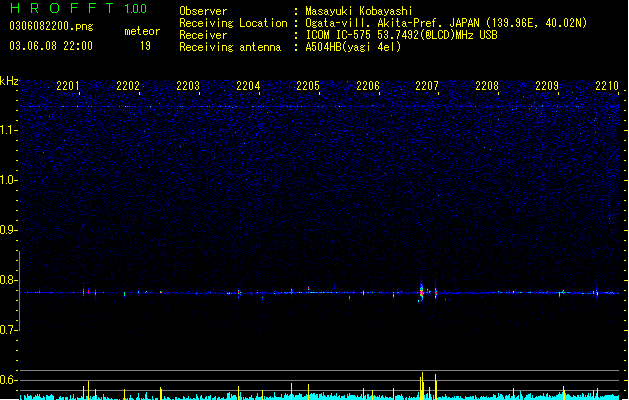Click the 0.9 frequency axis label
This screenshot has height=400, width=629.
point(8,230)
